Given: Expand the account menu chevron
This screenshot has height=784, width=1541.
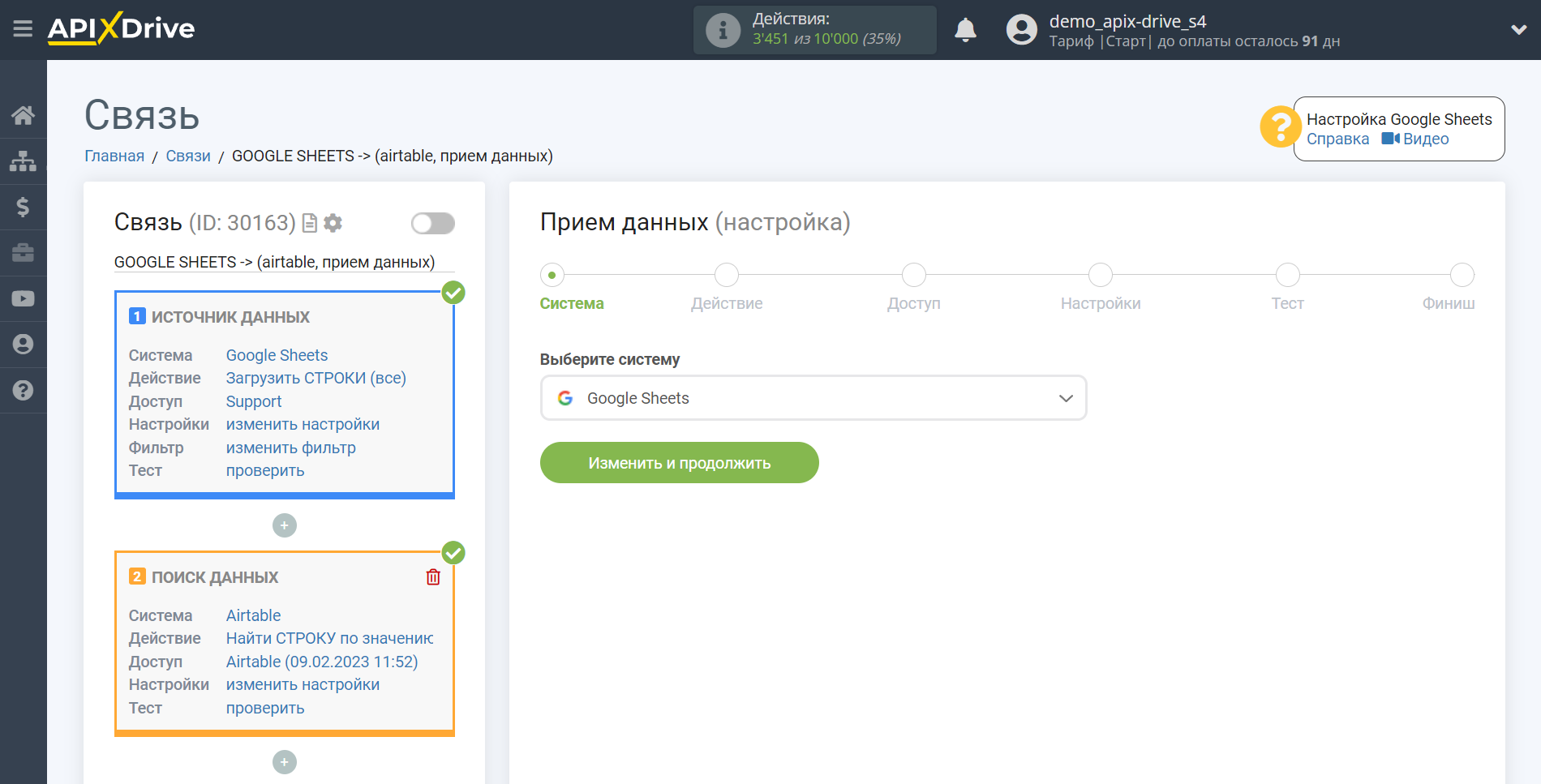Looking at the screenshot, I should point(1518,30).
